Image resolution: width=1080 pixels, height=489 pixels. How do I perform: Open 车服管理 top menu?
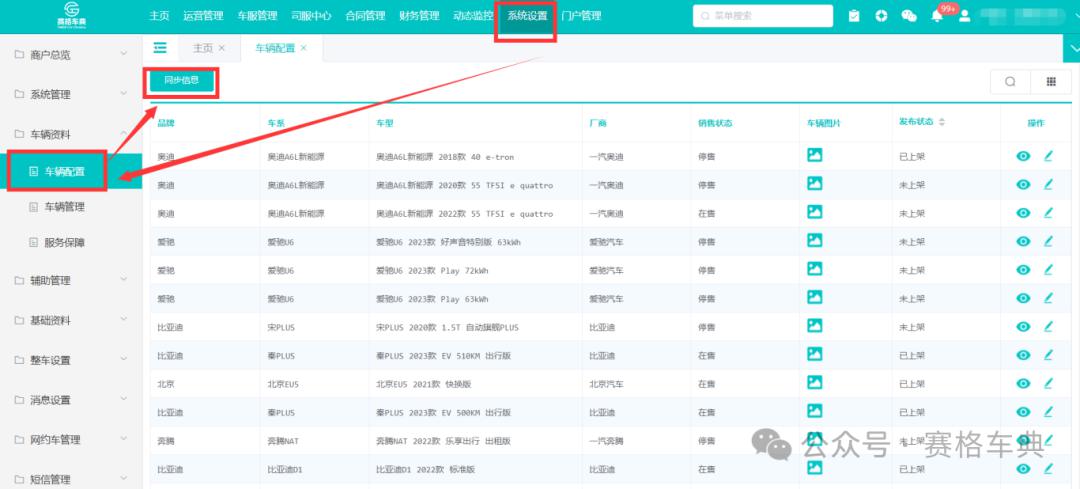(257, 16)
